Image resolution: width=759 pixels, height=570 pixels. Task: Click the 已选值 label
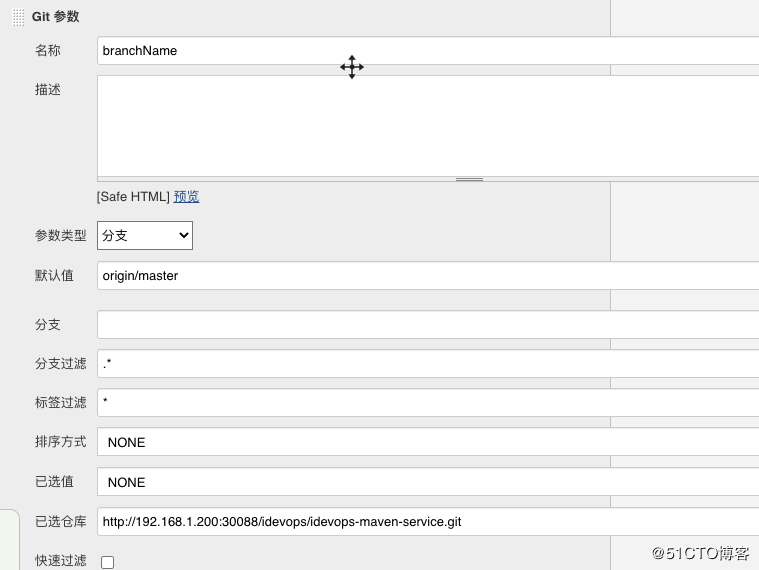pos(54,482)
